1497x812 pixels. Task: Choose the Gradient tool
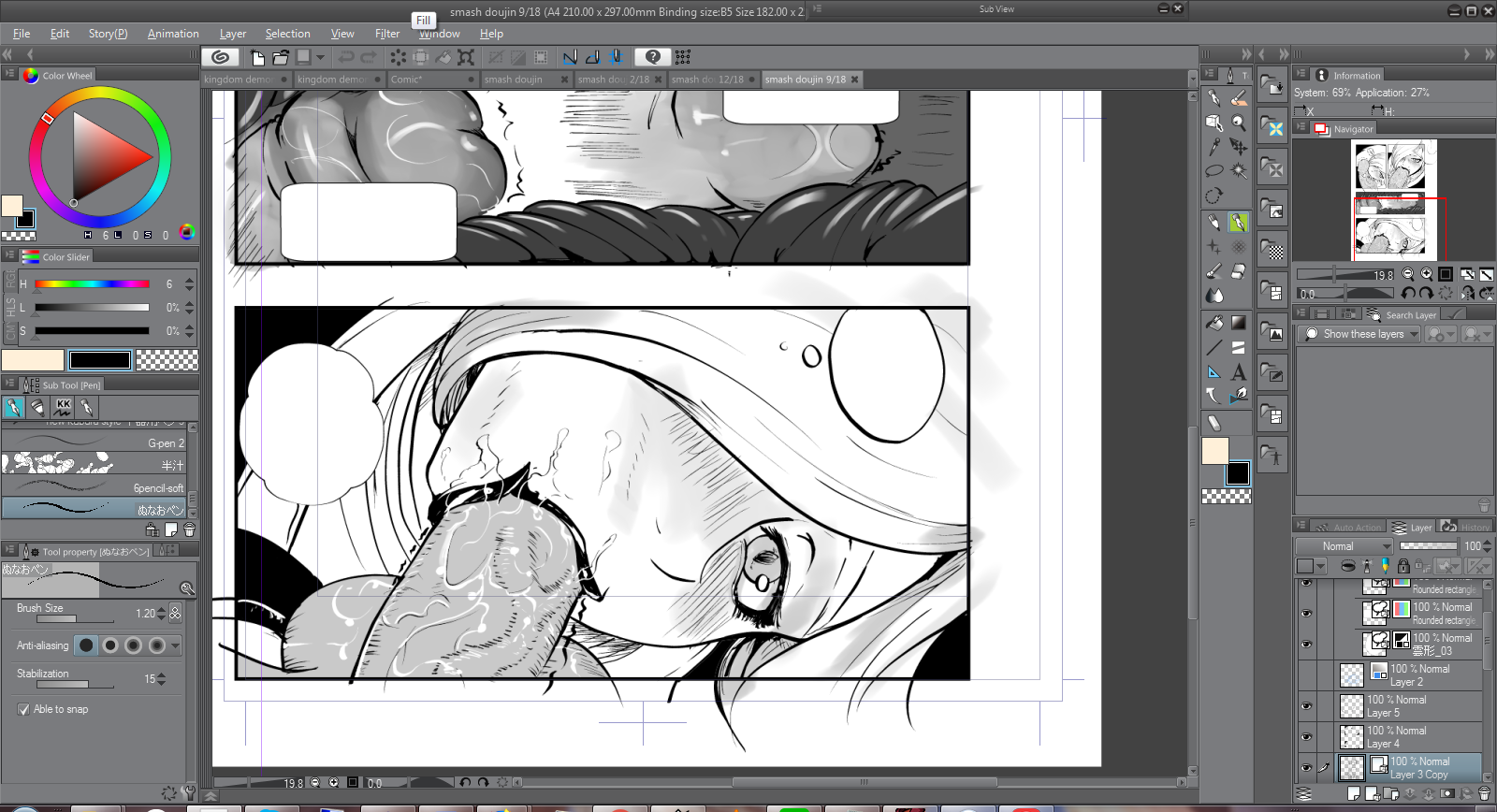(1238, 323)
